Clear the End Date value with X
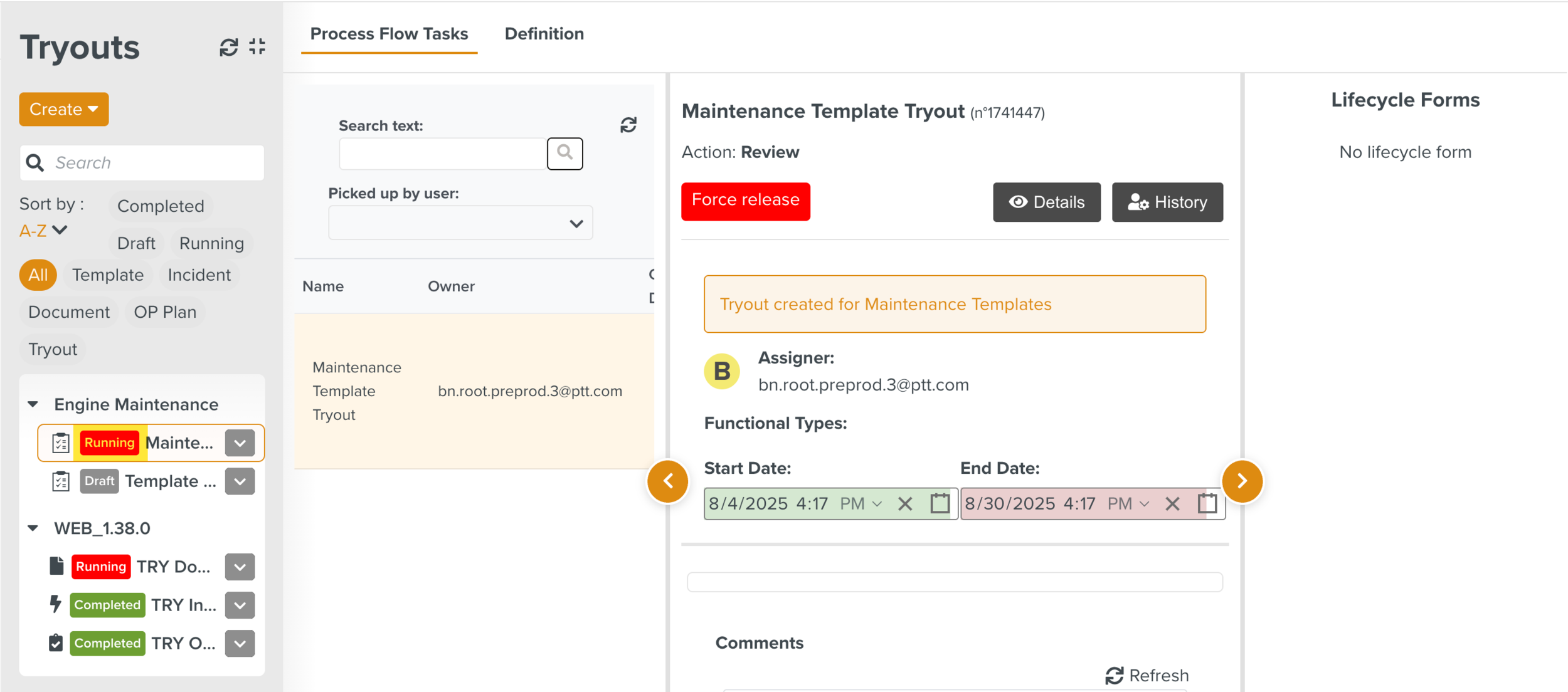Image resolution: width=1568 pixels, height=692 pixels. click(x=1172, y=503)
